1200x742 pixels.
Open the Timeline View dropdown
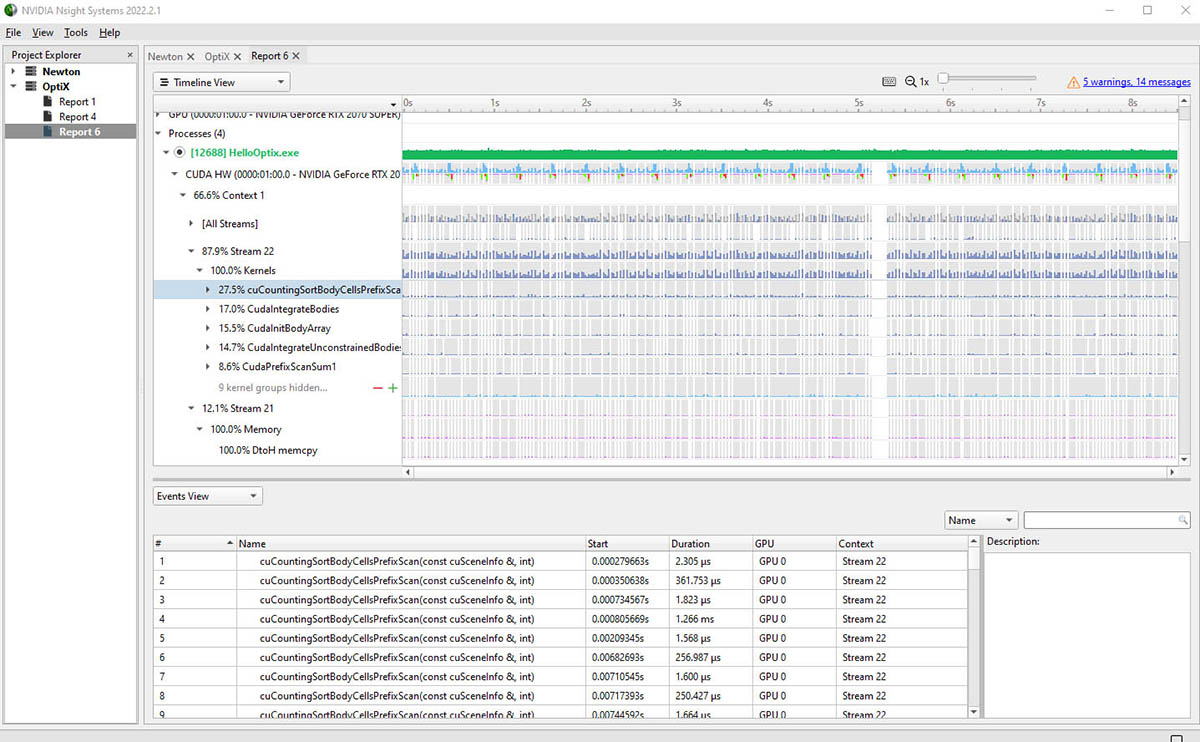[x=221, y=82]
